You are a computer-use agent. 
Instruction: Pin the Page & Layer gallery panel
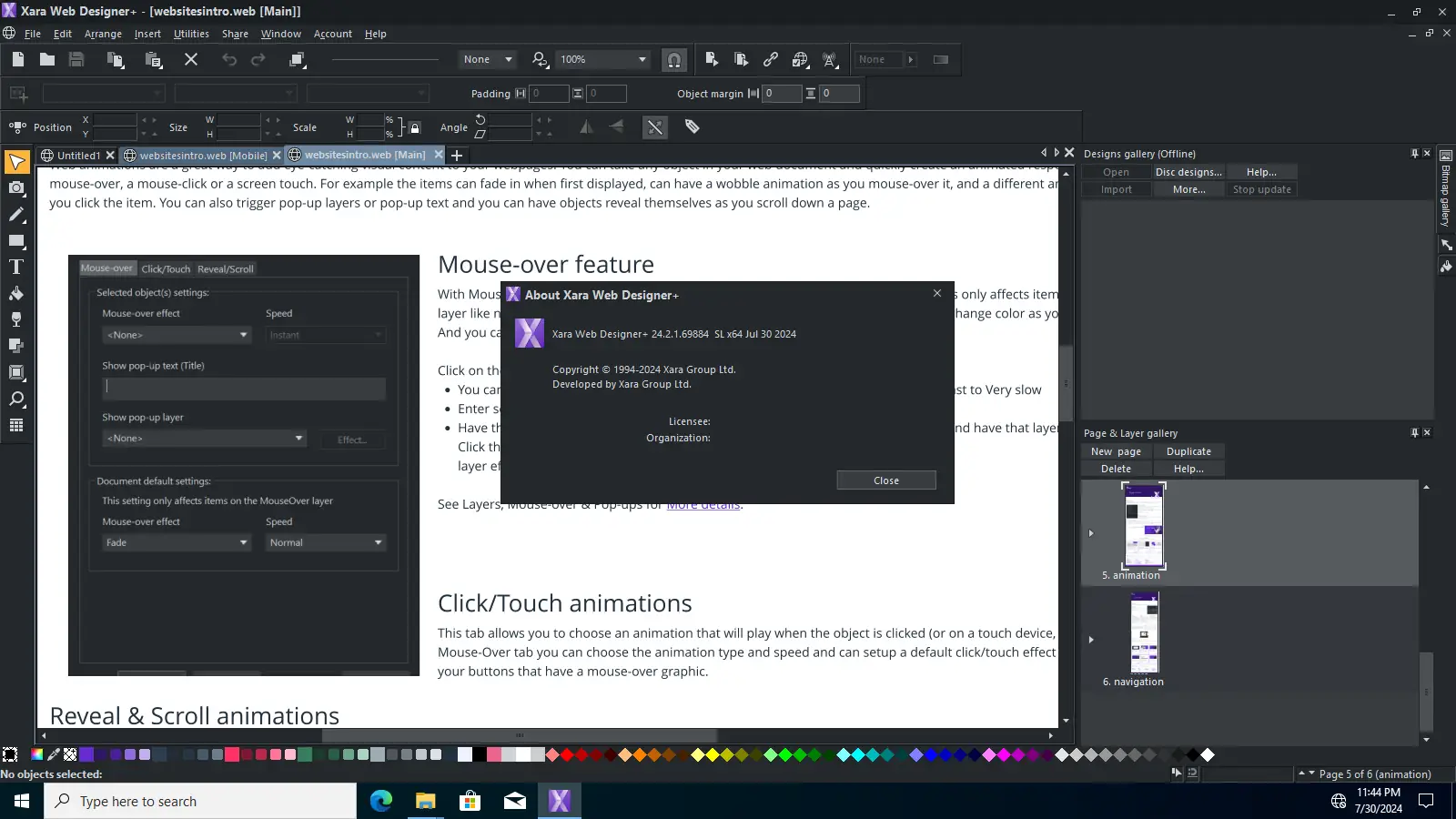[1414, 433]
